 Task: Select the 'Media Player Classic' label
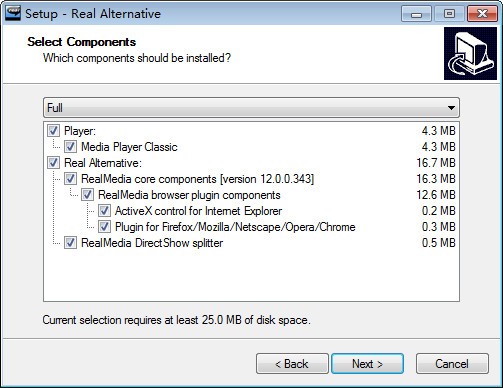pos(129,147)
